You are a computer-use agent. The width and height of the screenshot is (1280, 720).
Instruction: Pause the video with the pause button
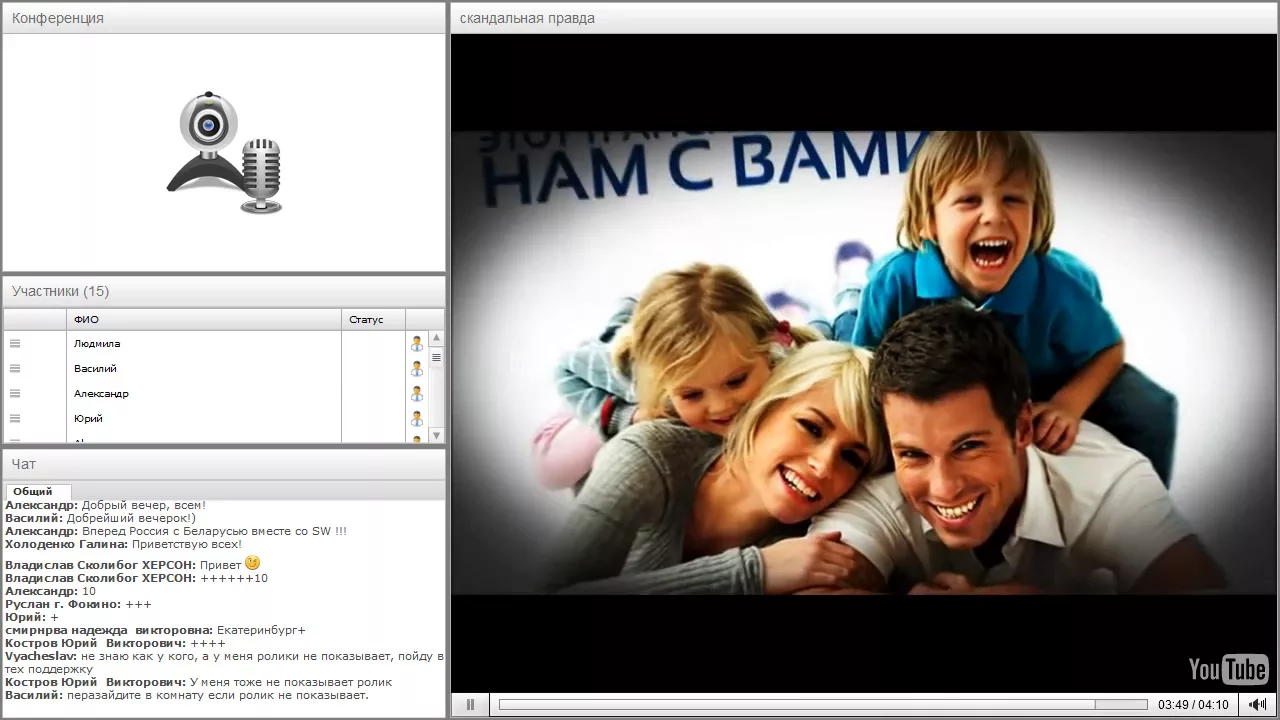(x=470, y=705)
